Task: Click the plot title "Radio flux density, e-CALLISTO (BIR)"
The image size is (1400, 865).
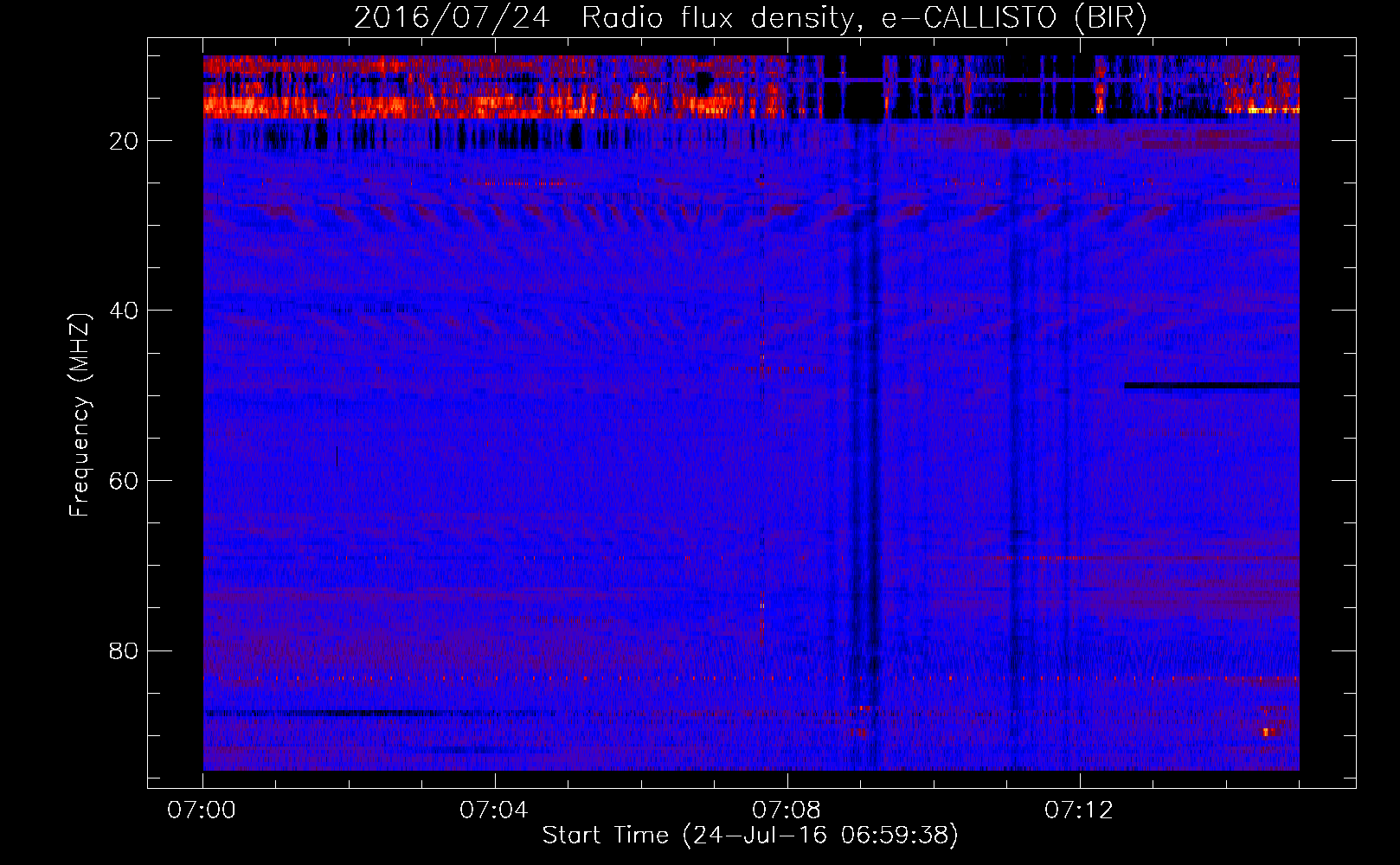Action: pos(864,18)
